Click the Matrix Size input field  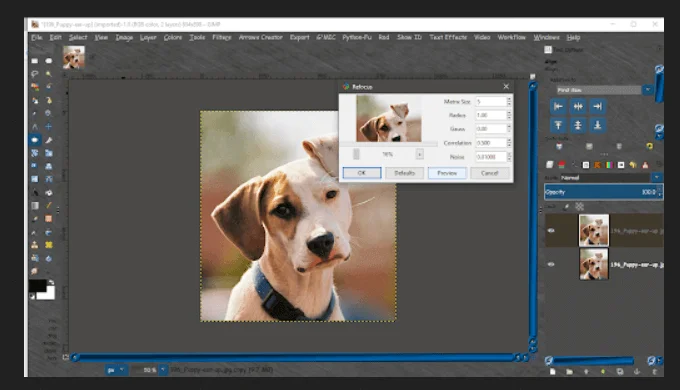coord(491,102)
